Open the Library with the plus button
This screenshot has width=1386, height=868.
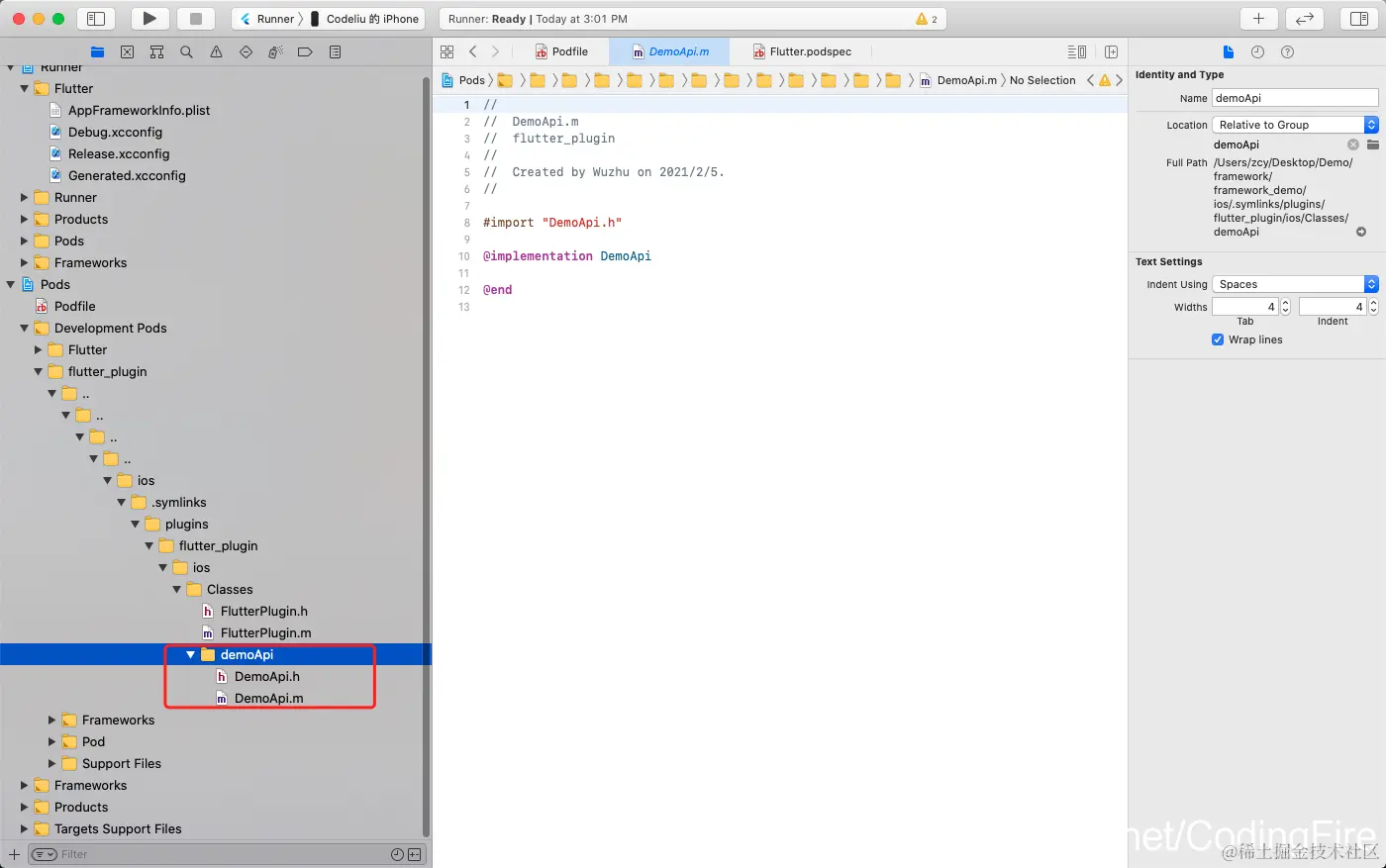(1258, 19)
